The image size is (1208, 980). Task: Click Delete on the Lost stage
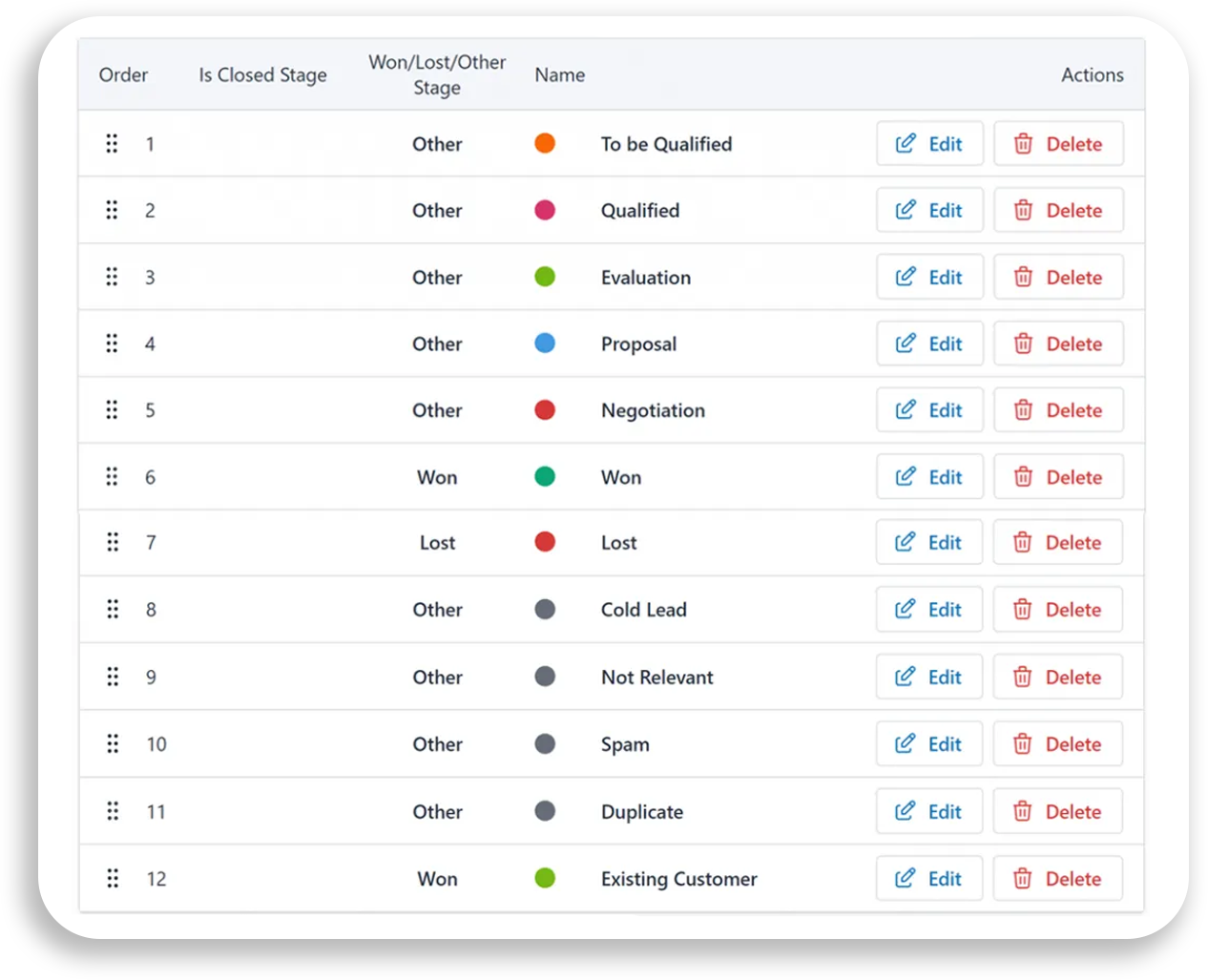click(1057, 542)
